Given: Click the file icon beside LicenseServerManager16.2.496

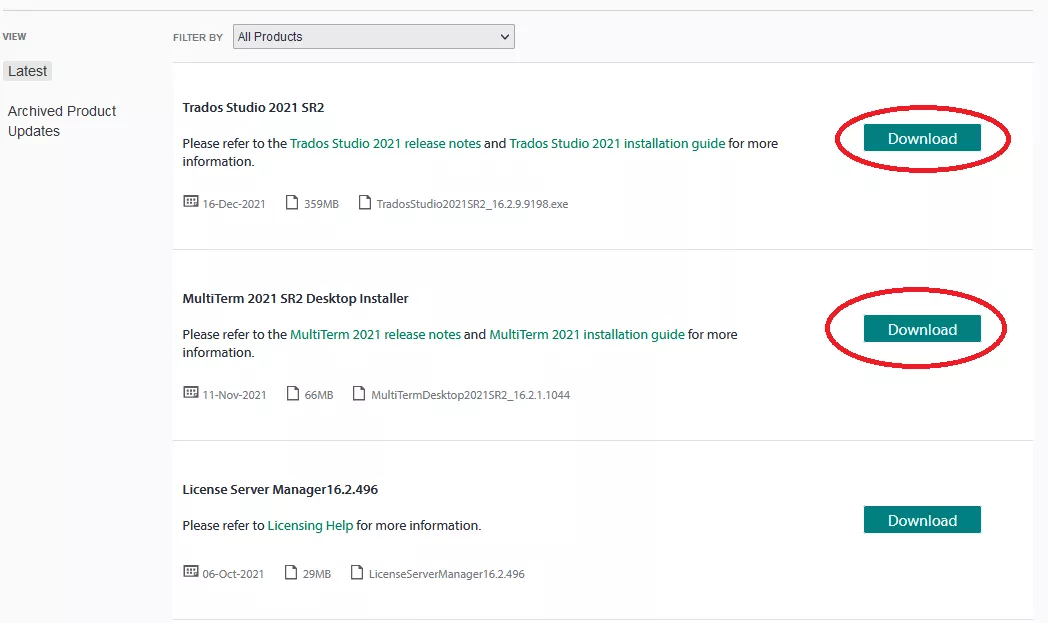Looking at the screenshot, I should pos(357,572).
